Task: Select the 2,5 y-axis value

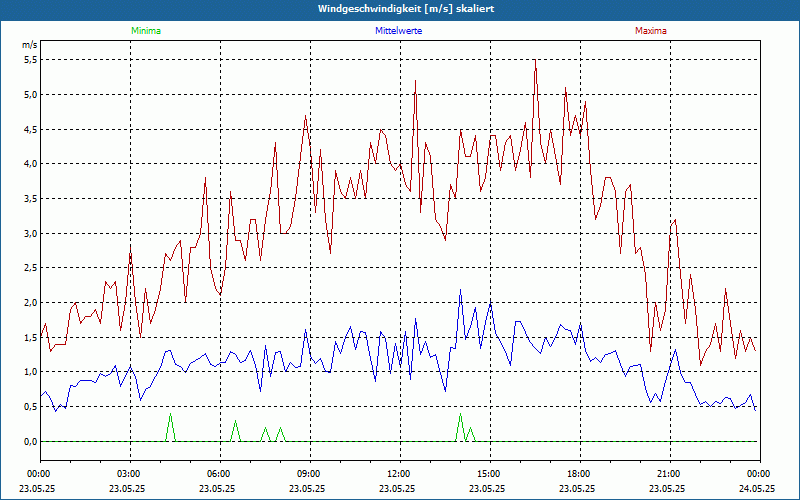Action: [31, 268]
